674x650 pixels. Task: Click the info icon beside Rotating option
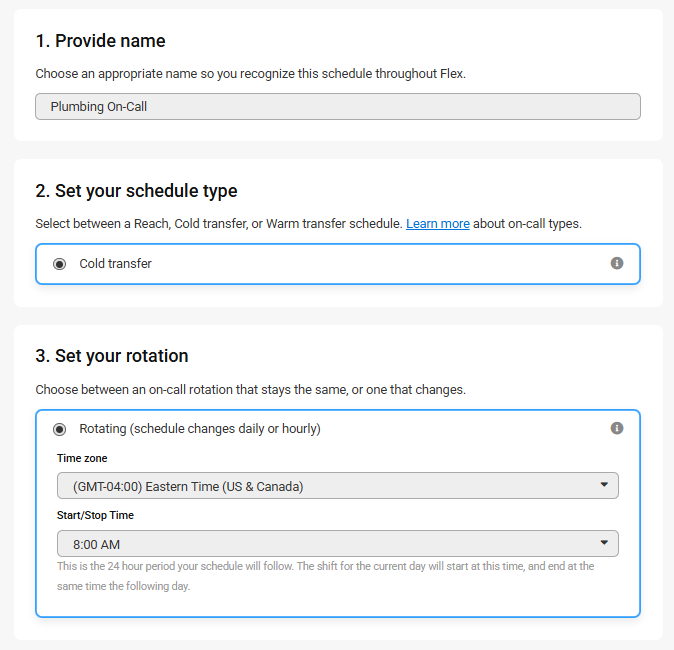(x=617, y=428)
